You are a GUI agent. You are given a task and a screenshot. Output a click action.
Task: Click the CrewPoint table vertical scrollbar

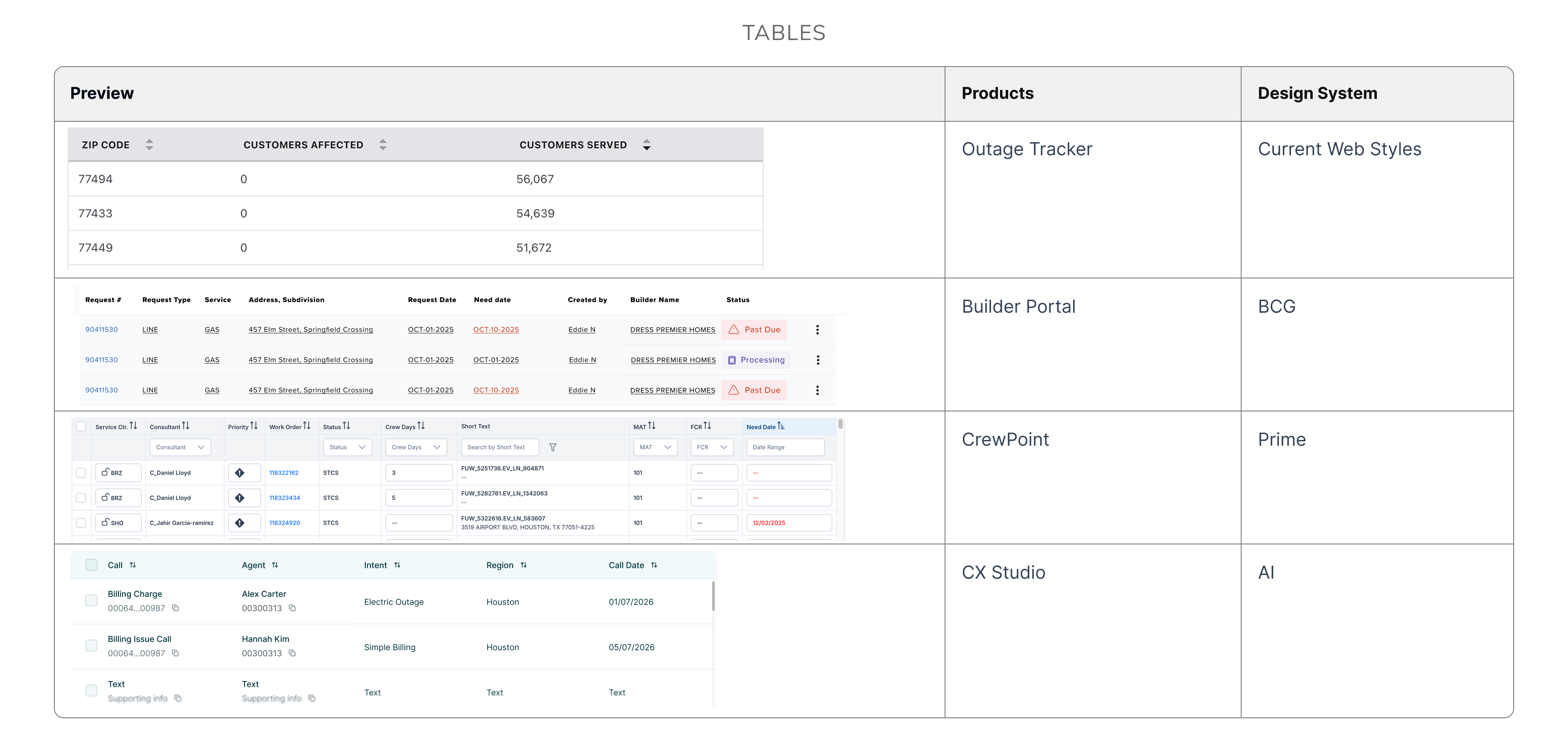click(840, 424)
